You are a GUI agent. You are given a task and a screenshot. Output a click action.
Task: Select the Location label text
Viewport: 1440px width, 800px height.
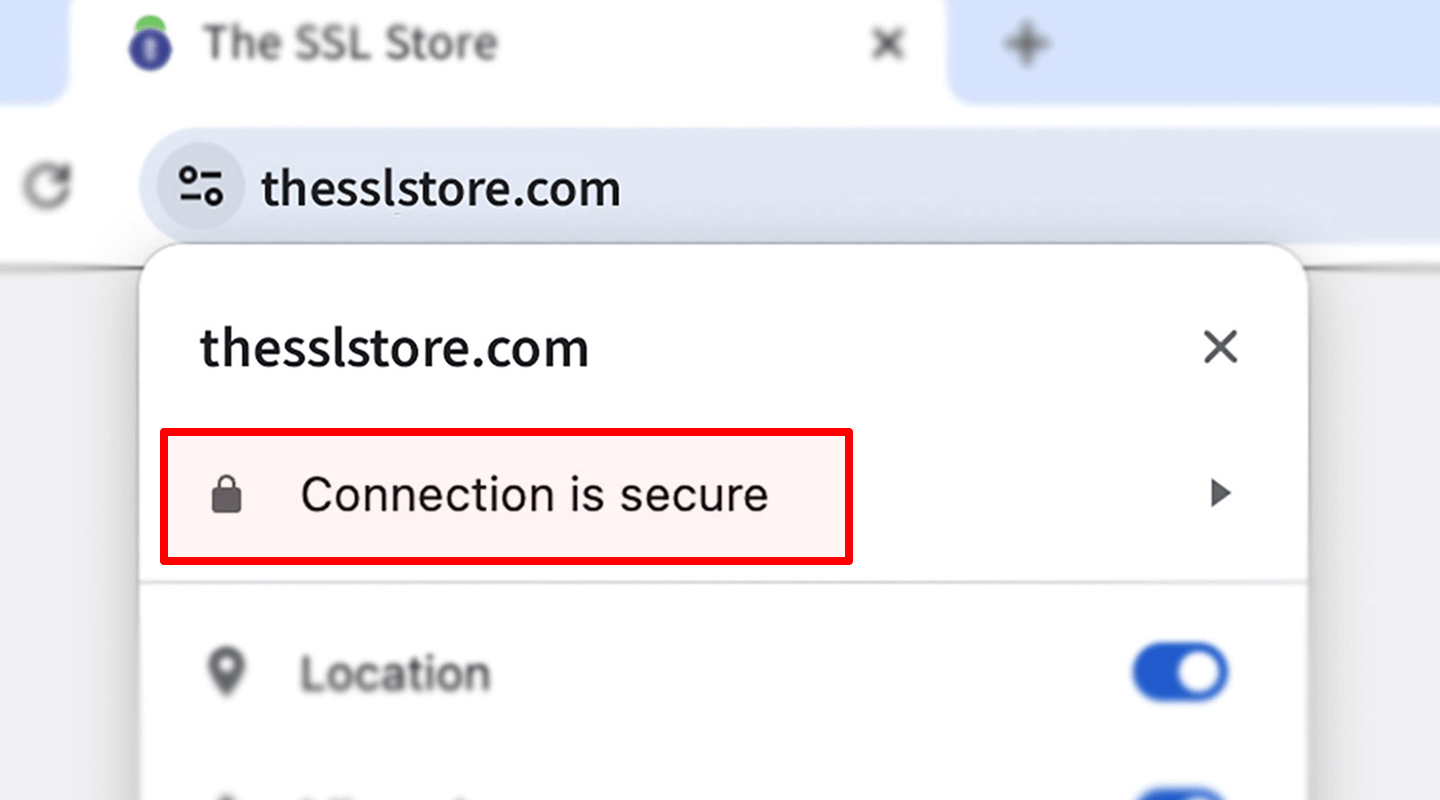[396, 672]
